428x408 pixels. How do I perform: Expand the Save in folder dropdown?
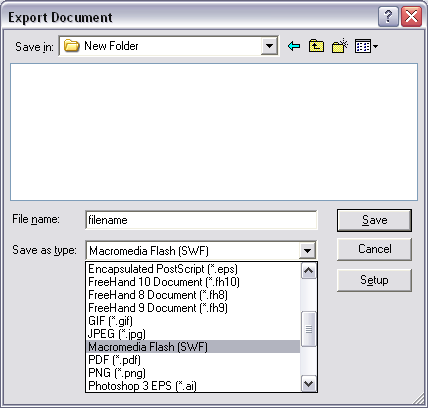pos(269,46)
